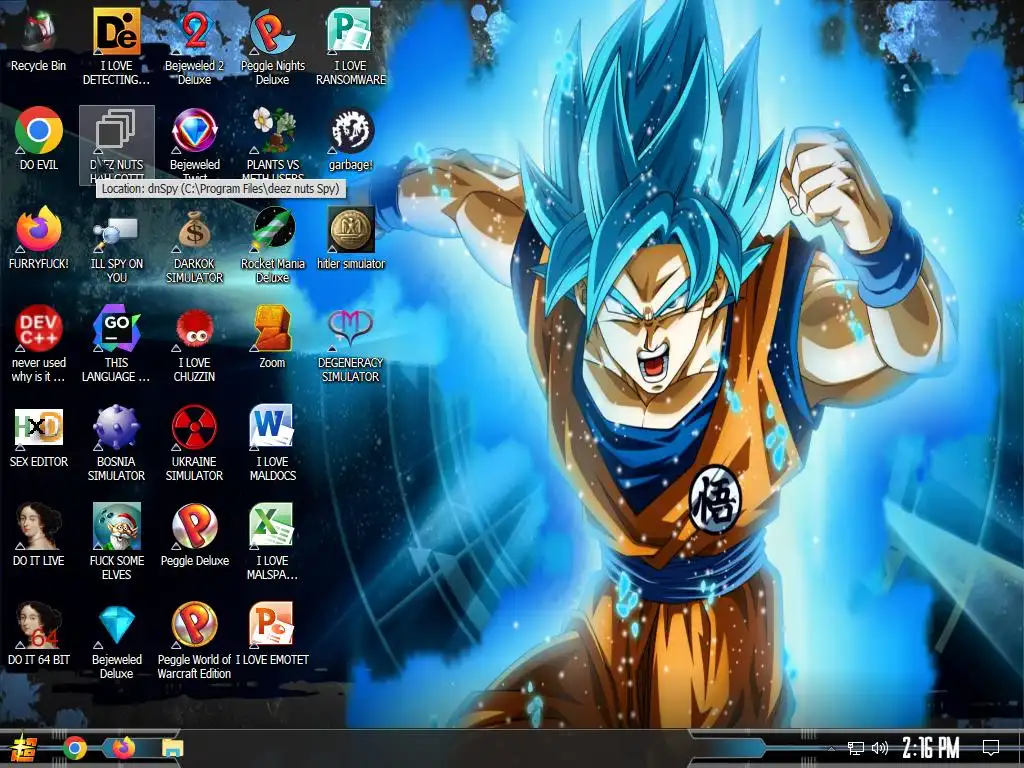1024x768 pixels.
Task: Open the volume speaker tray icon
Action: tap(880, 748)
